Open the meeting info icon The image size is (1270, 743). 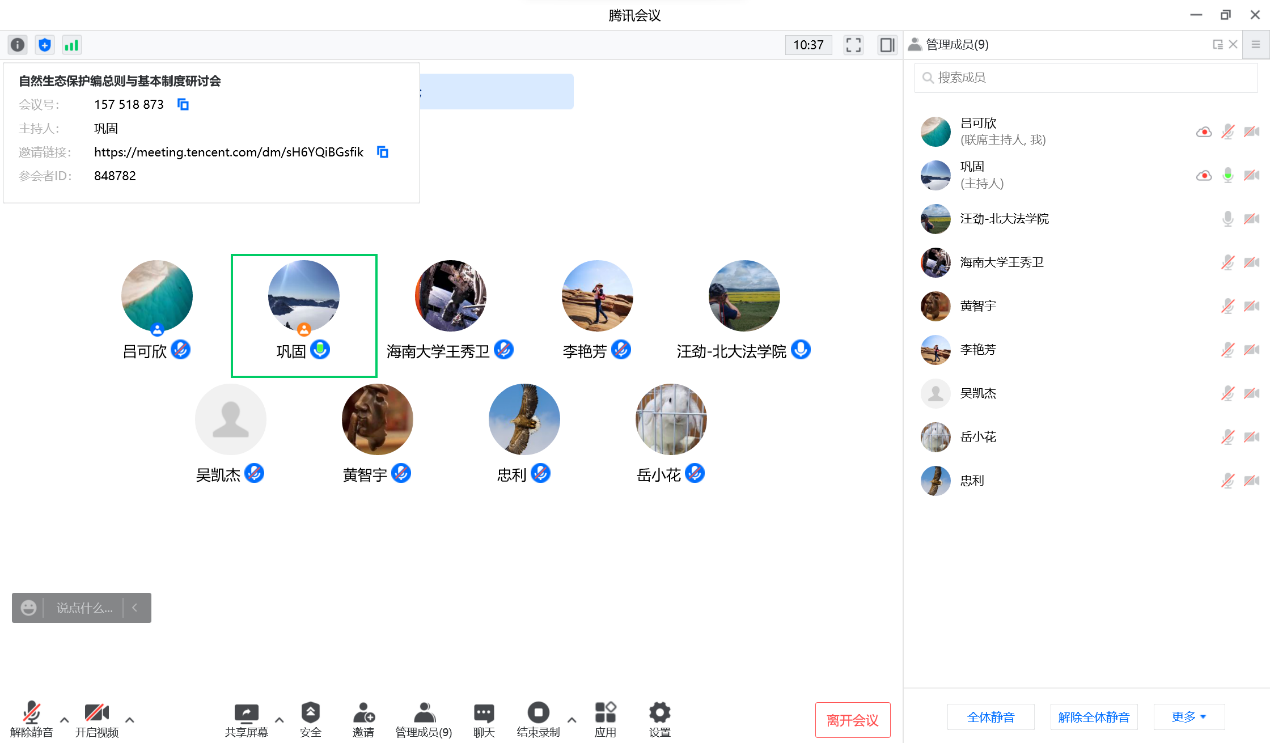pyautogui.click(x=18, y=45)
